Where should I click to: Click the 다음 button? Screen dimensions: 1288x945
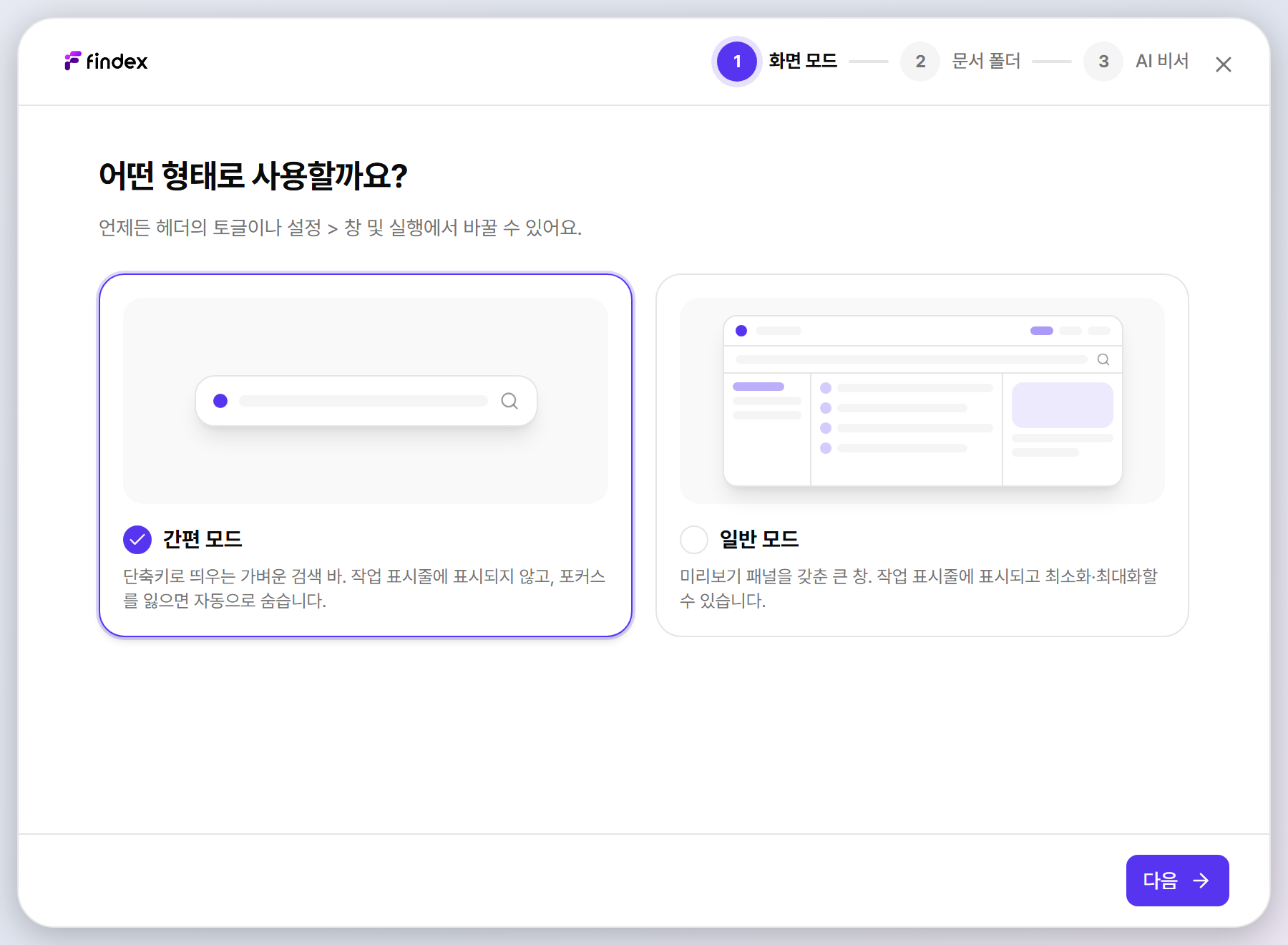pyautogui.click(x=1177, y=881)
